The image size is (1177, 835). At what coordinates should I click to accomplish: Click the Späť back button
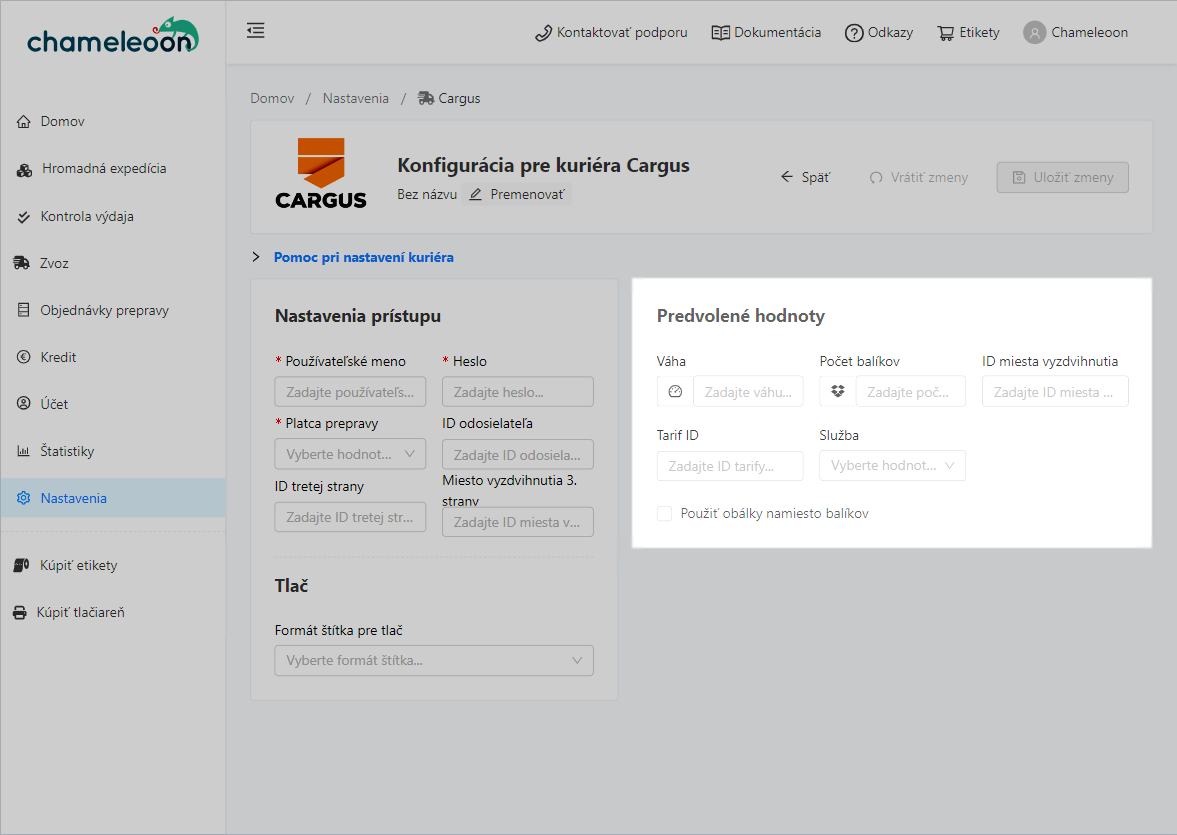[x=805, y=177]
